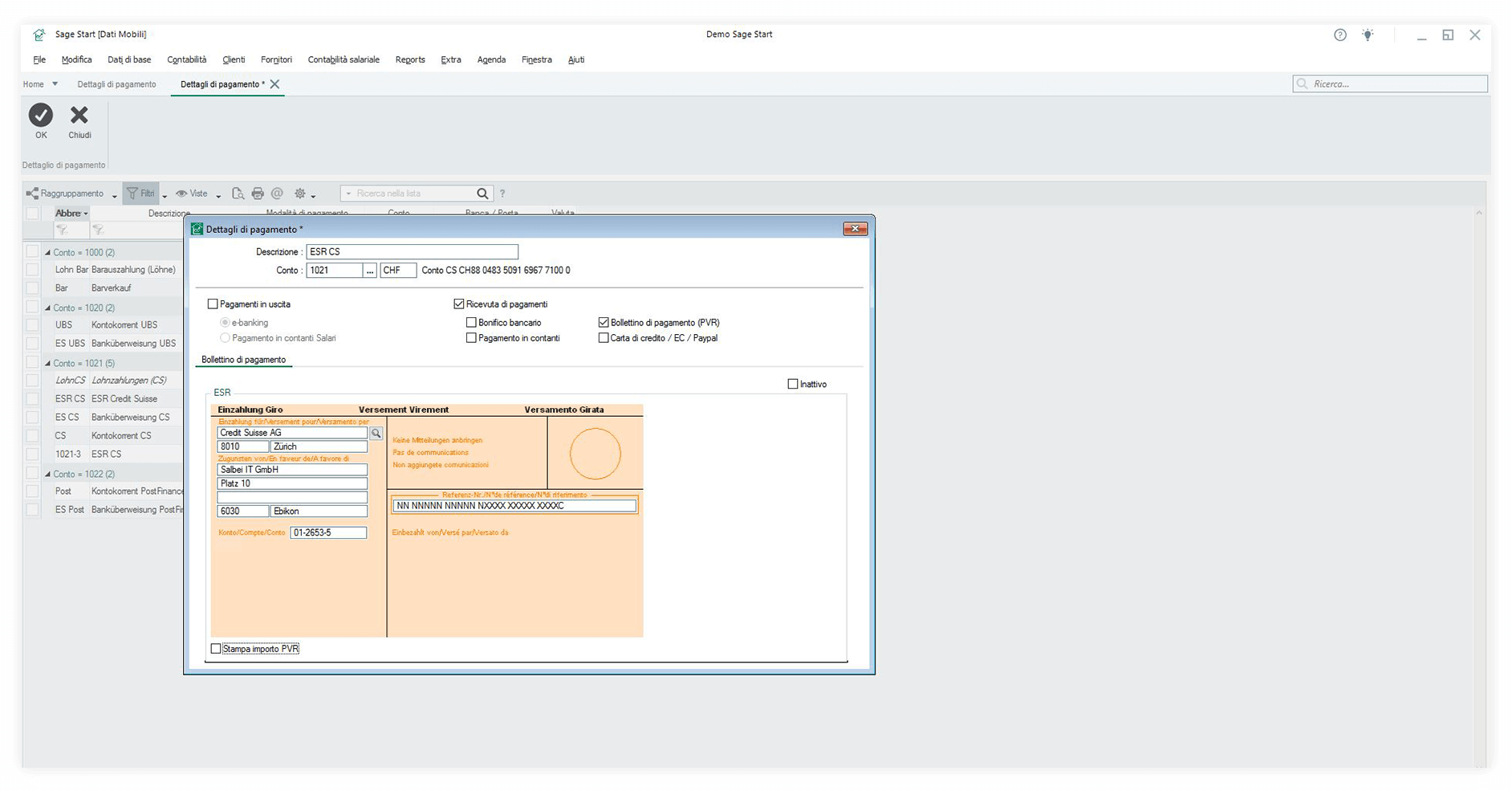Select the Bollettino di pagamento tab

point(243,360)
